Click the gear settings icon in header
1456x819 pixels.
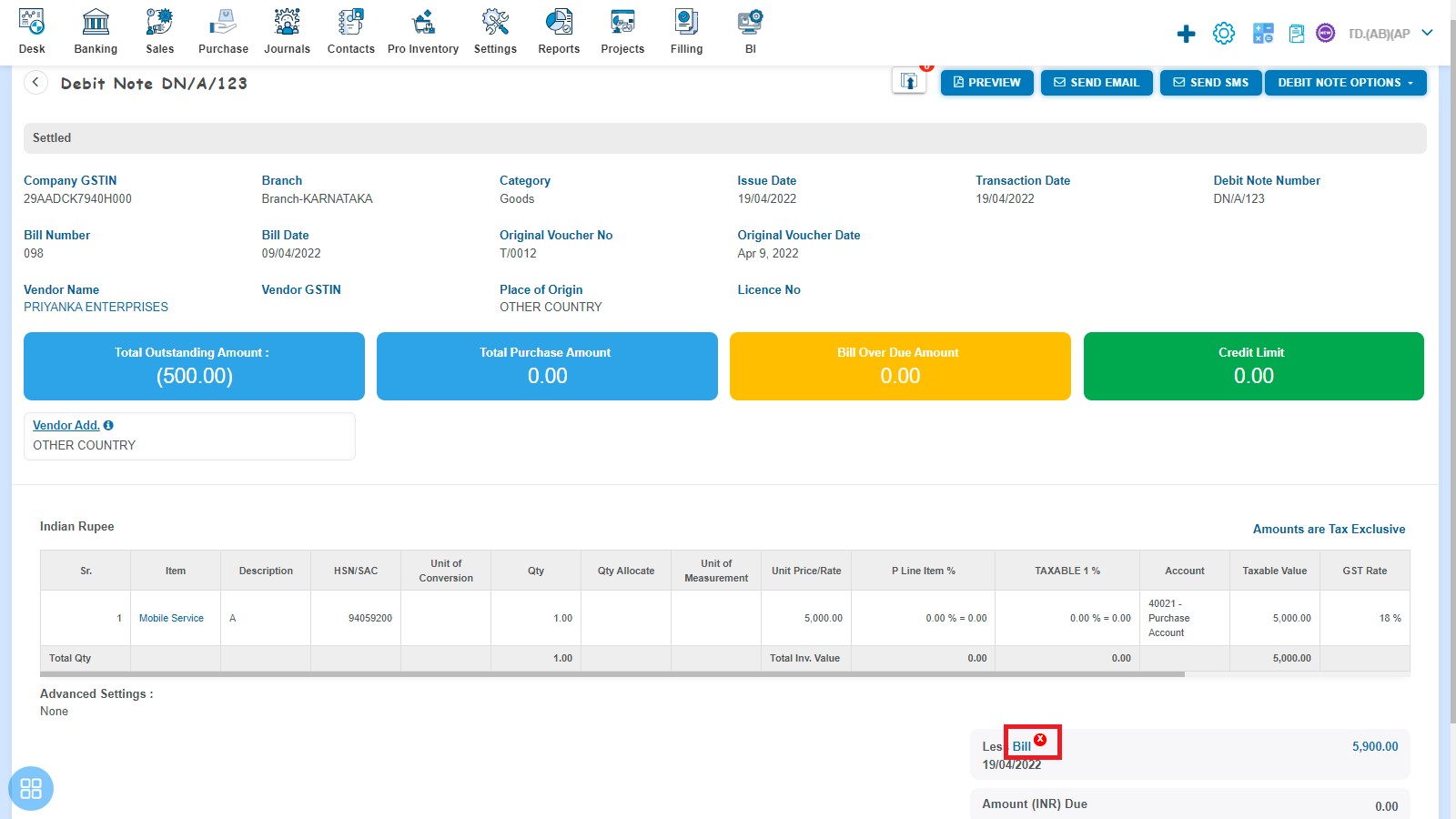pyautogui.click(x=1224, y=34)
